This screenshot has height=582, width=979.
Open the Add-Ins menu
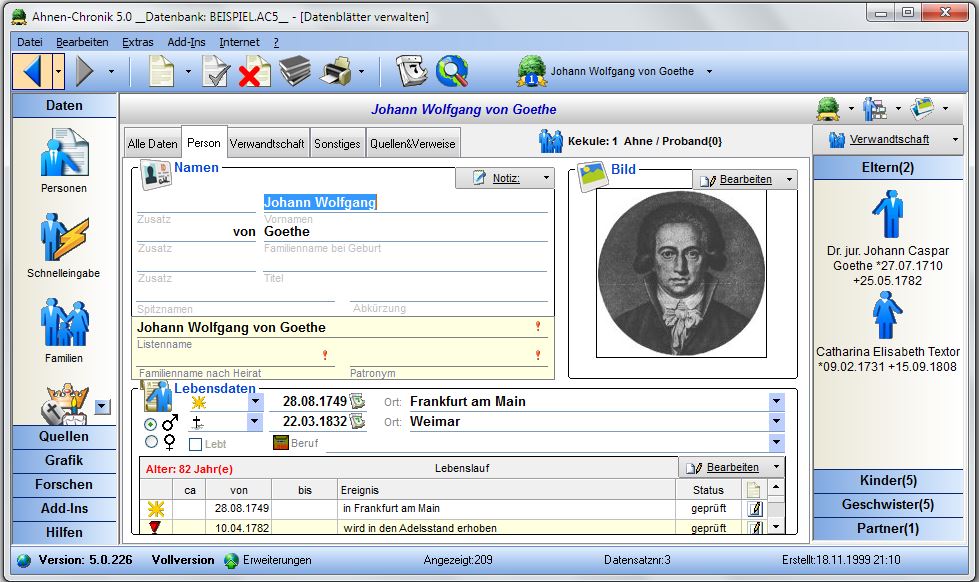186,42
